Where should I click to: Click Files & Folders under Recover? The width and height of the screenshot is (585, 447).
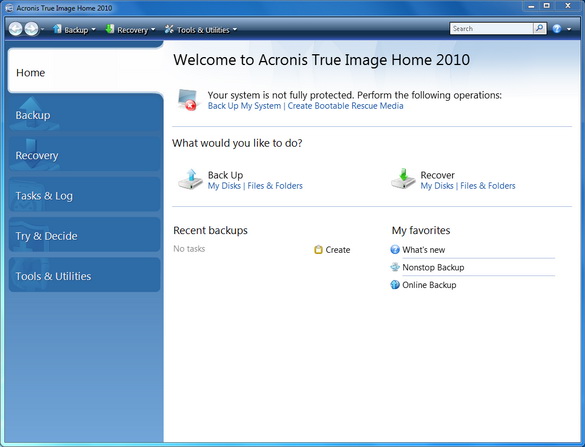click(488, 186)
